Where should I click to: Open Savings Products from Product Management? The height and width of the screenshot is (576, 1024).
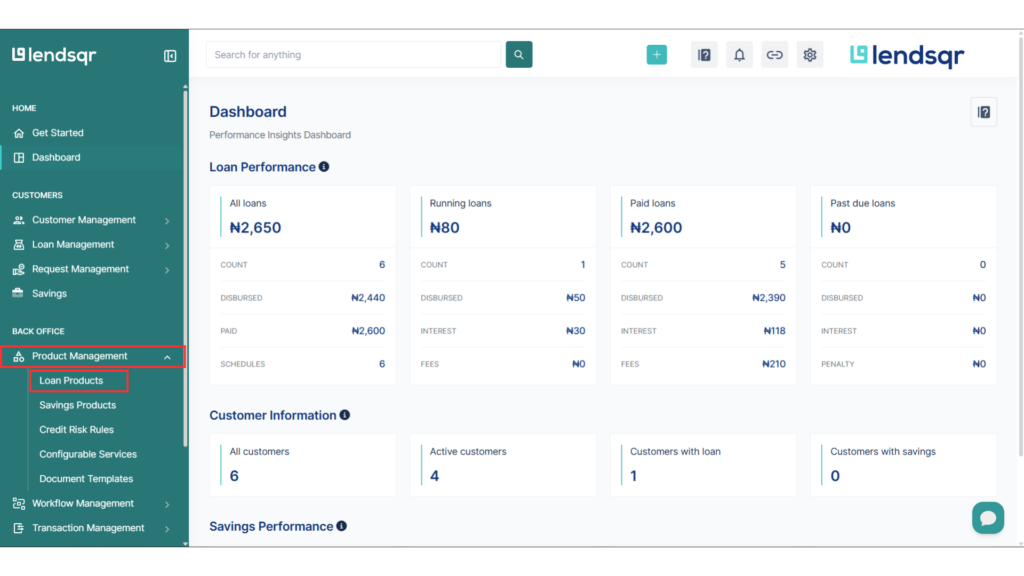(x=79, y=404)
